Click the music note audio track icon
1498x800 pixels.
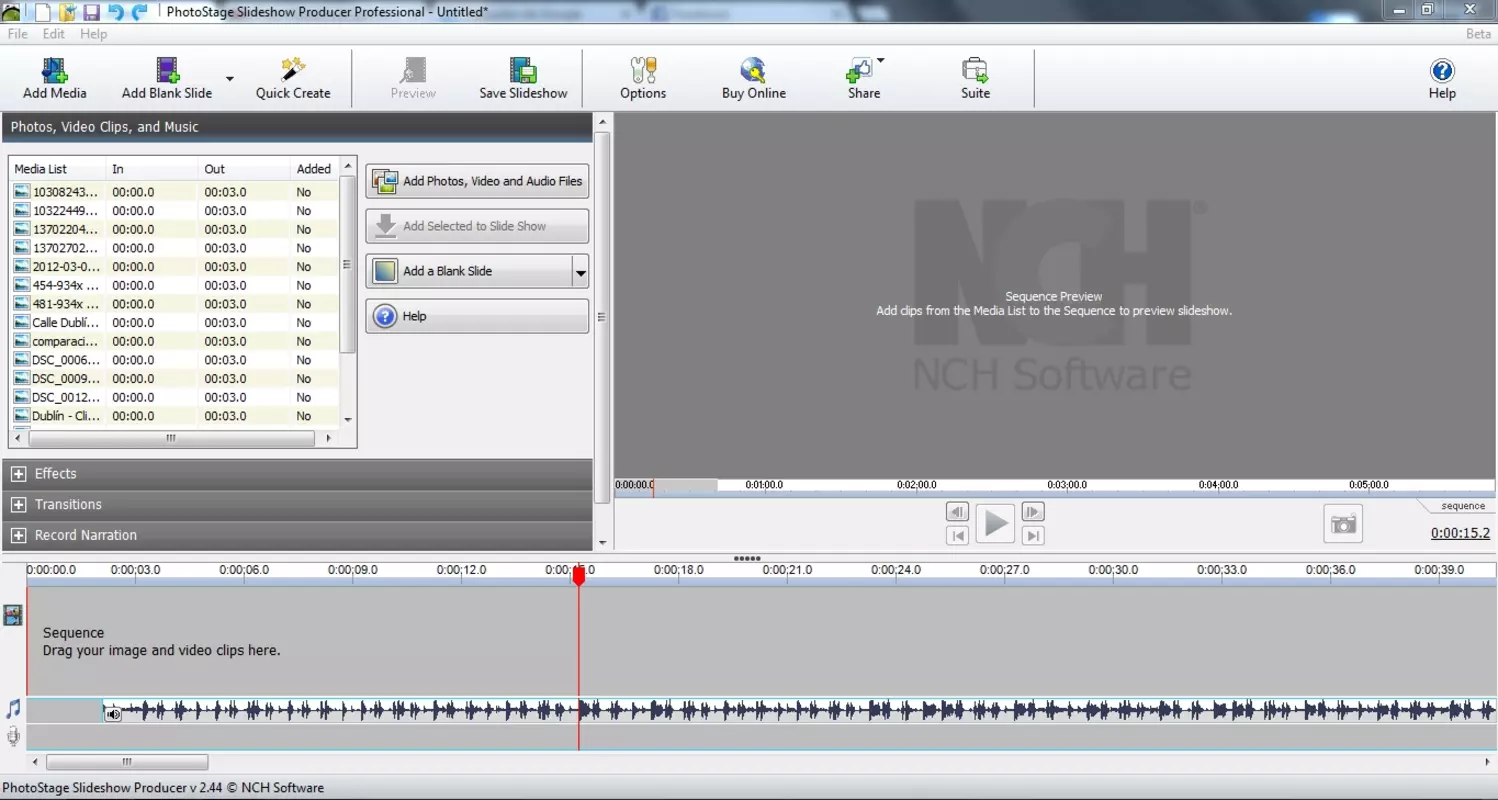13,709
